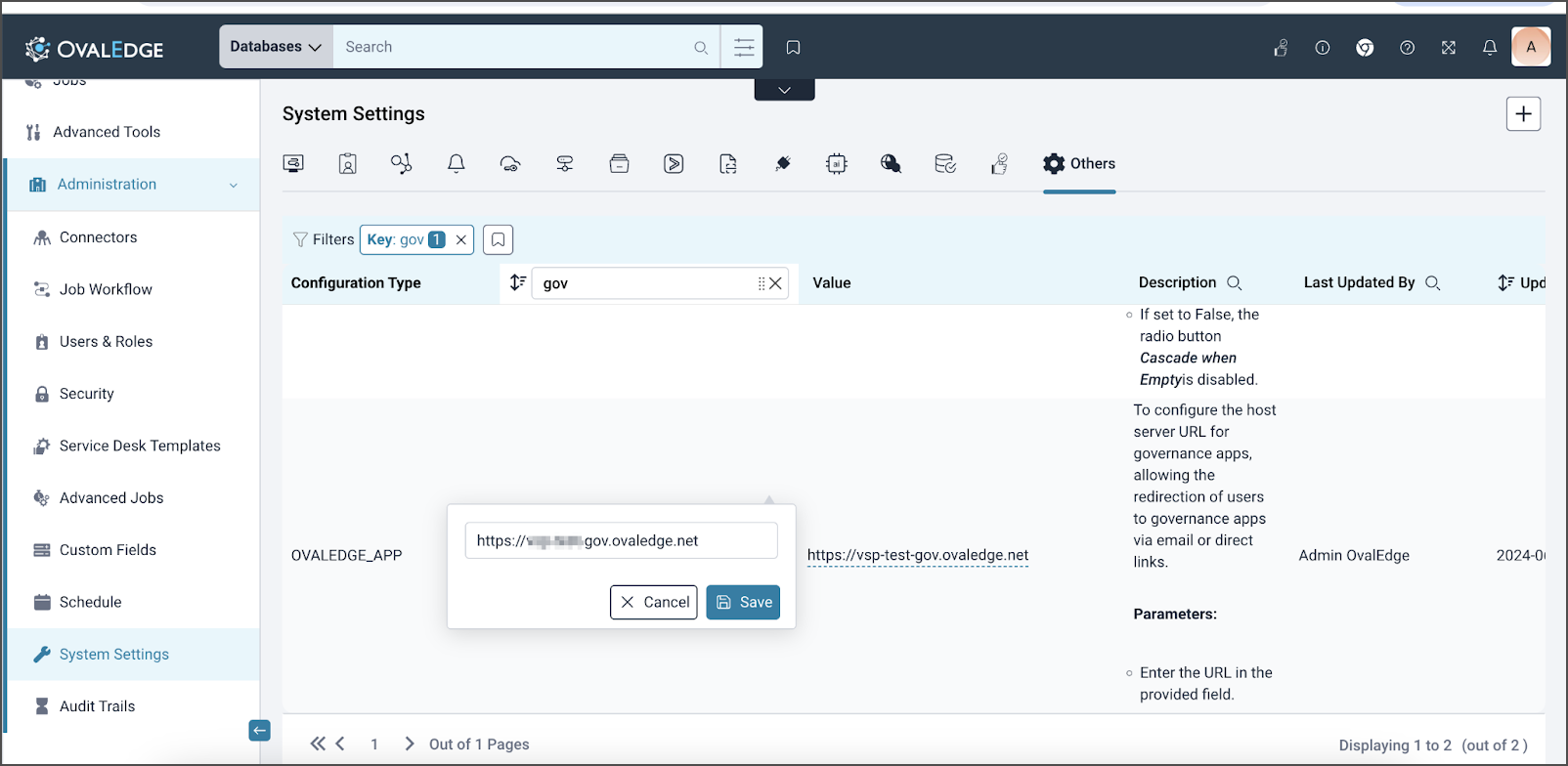Viewport: 1568px width, 766px height.
Task: Open the Others settings tab
Action: click(x=1079, y=164)
